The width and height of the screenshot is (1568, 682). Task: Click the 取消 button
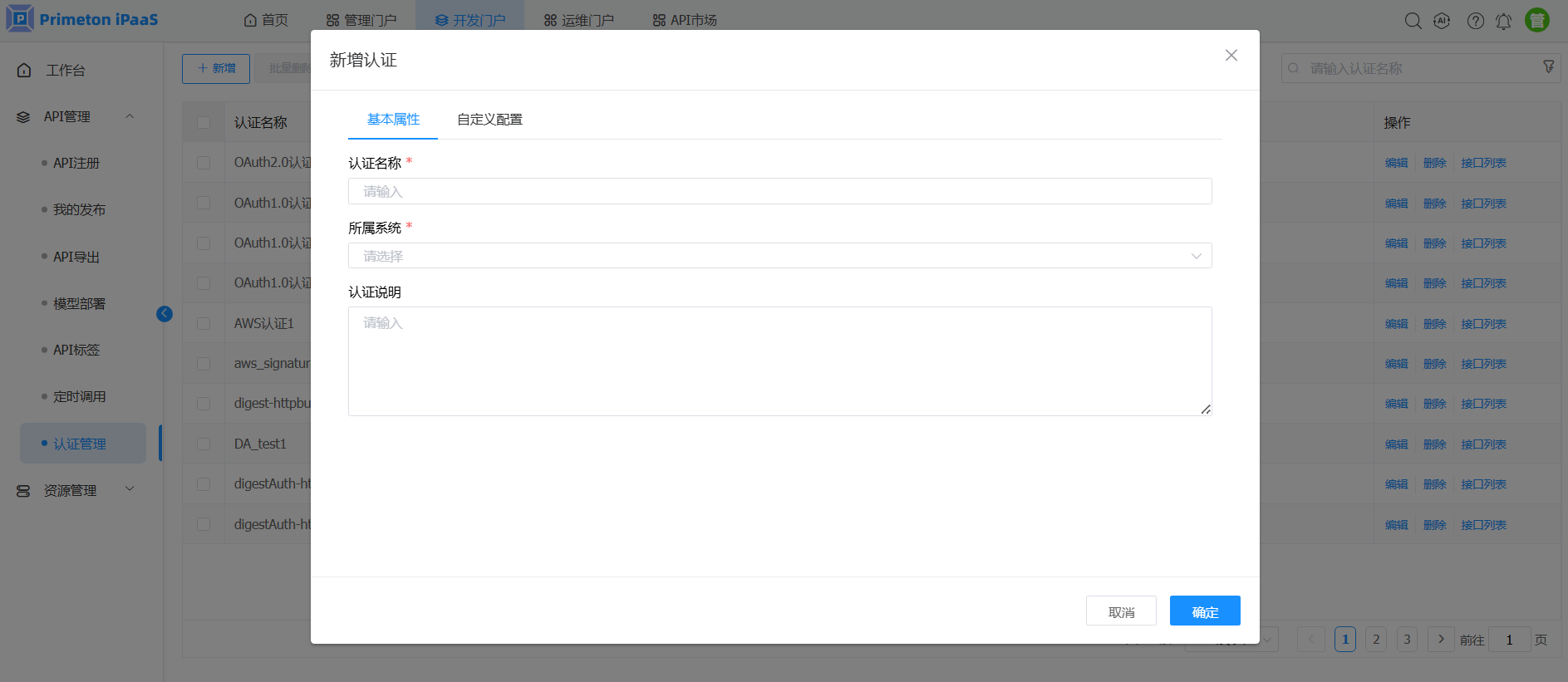[x=1120, y=611]
